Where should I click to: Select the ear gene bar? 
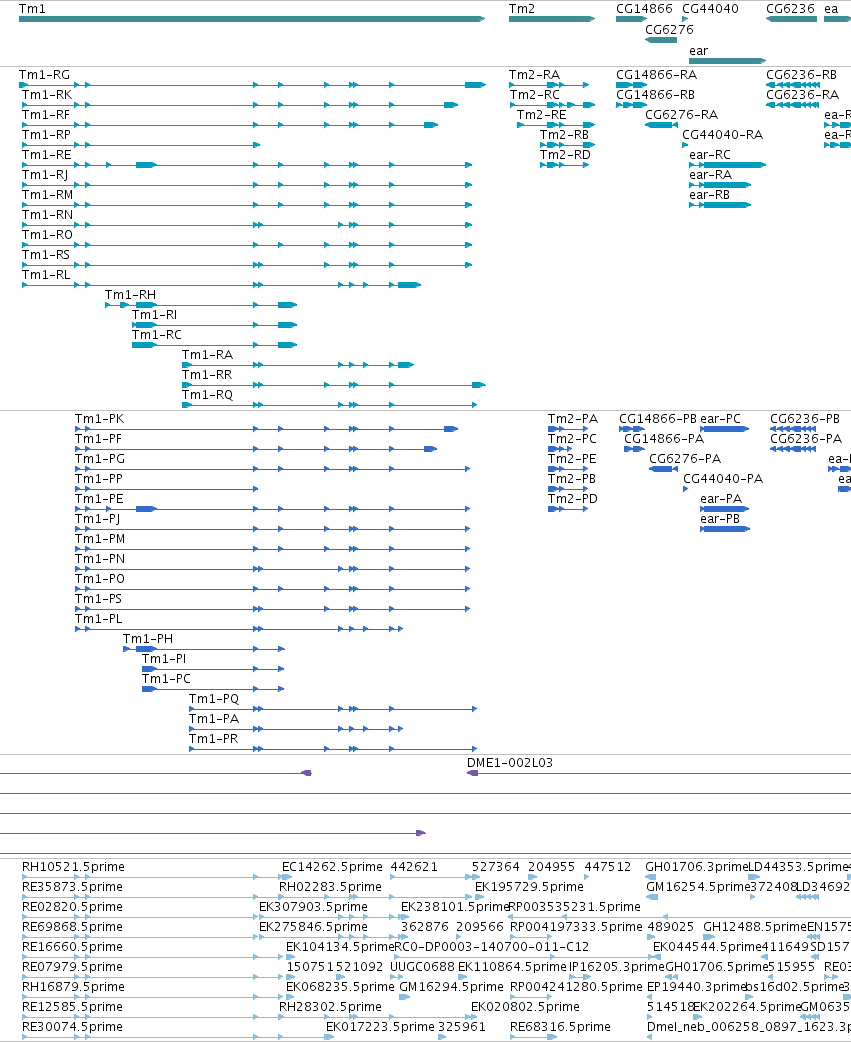tap(727, 61)
